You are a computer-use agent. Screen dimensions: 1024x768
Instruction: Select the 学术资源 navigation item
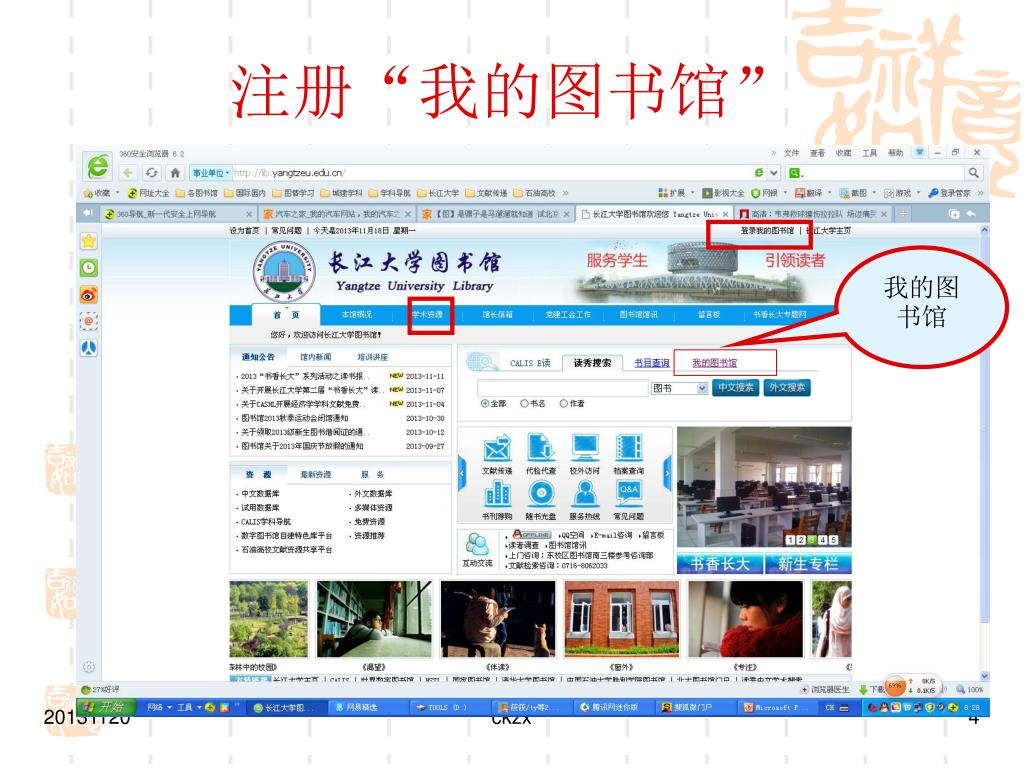coord(428,315)
